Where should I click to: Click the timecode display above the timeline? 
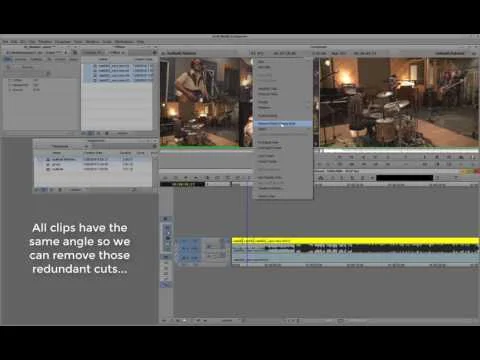point(182,184)
